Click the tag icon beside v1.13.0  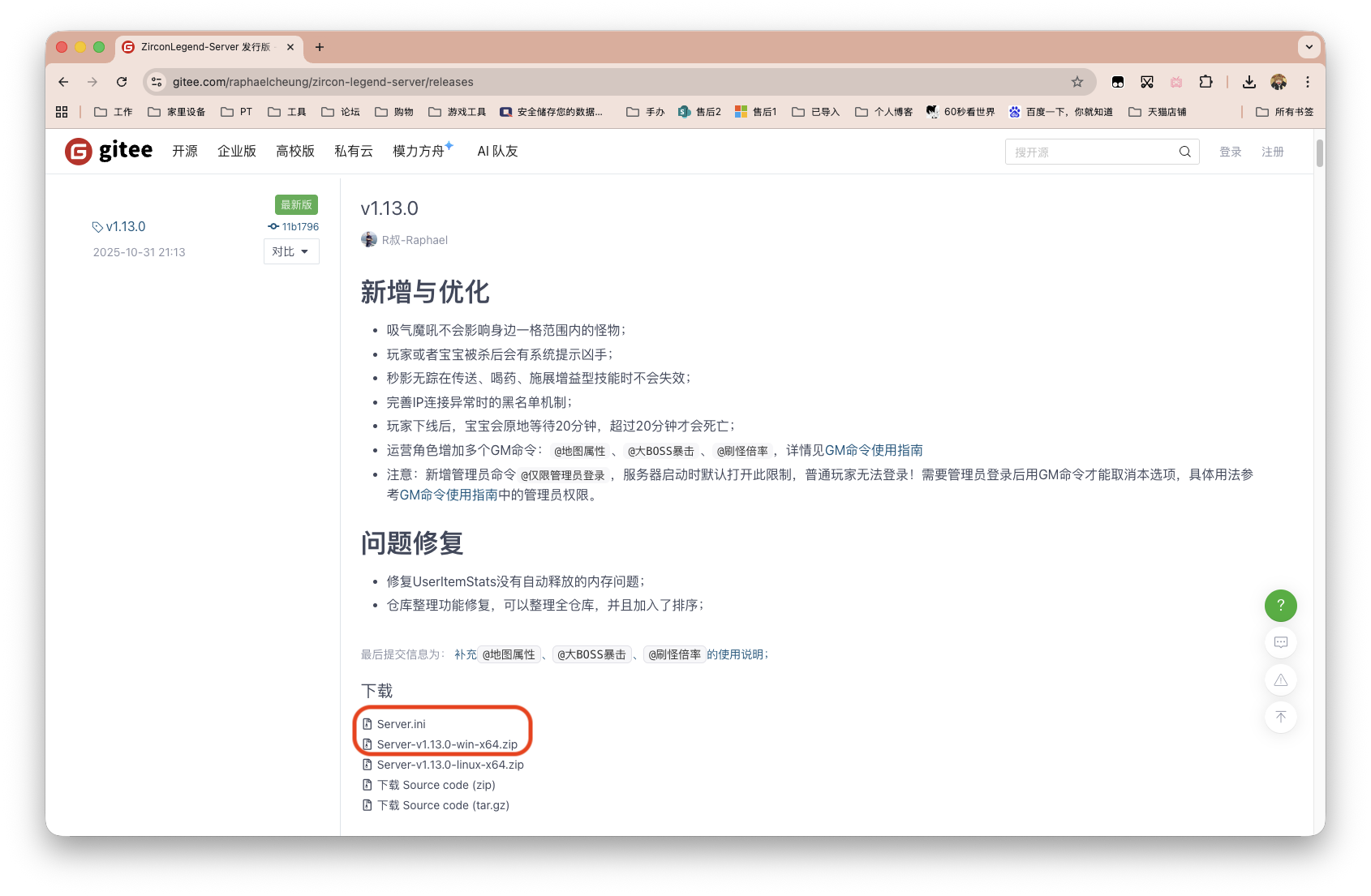click(97, 226)
